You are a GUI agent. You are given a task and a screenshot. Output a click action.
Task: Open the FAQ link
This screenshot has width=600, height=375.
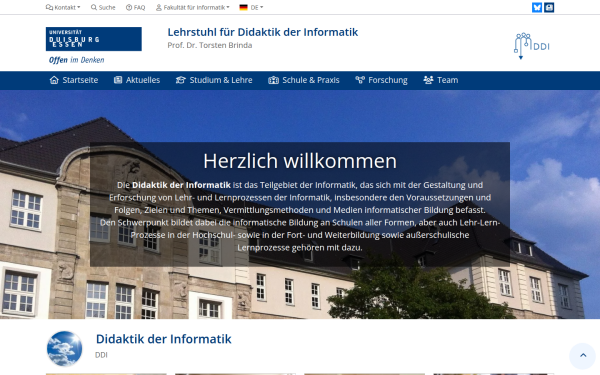tap(135, 7)
